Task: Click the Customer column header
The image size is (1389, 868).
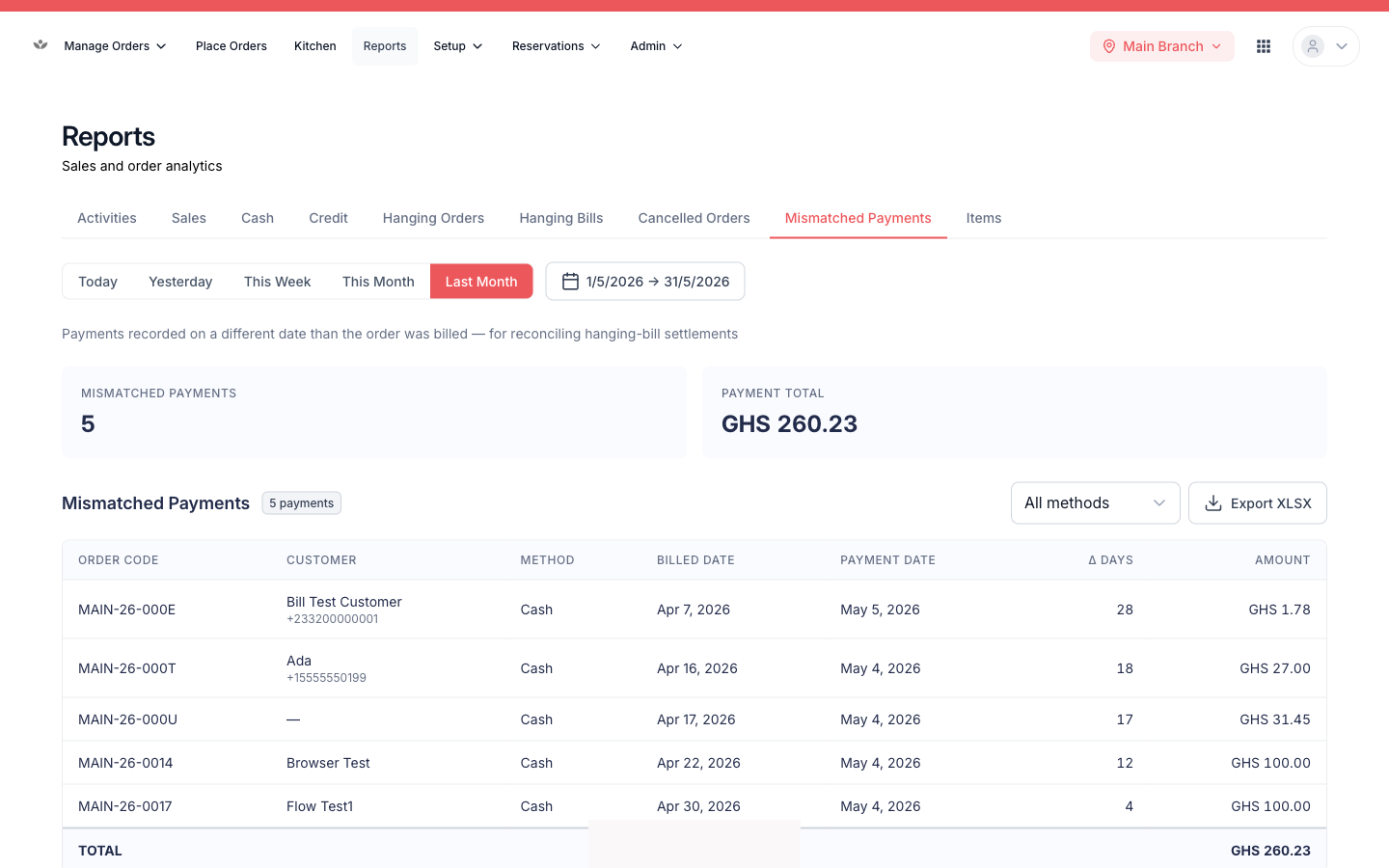Action: coord(321,560)
